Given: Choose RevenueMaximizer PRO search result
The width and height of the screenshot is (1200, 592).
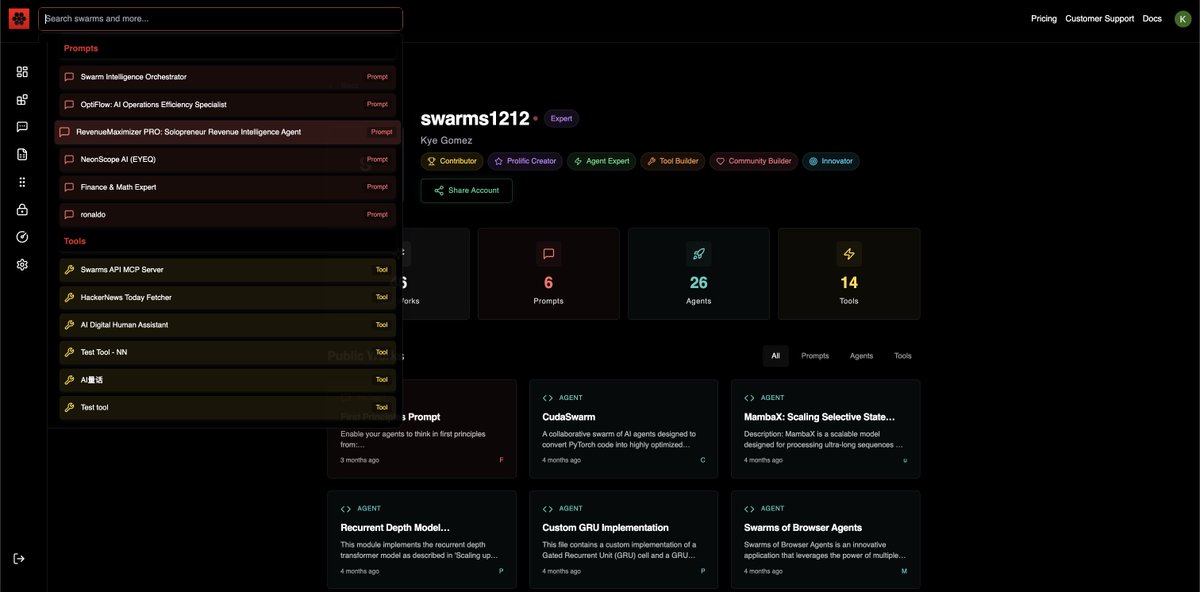Looking at the screenshot, I should coord(227,132).
